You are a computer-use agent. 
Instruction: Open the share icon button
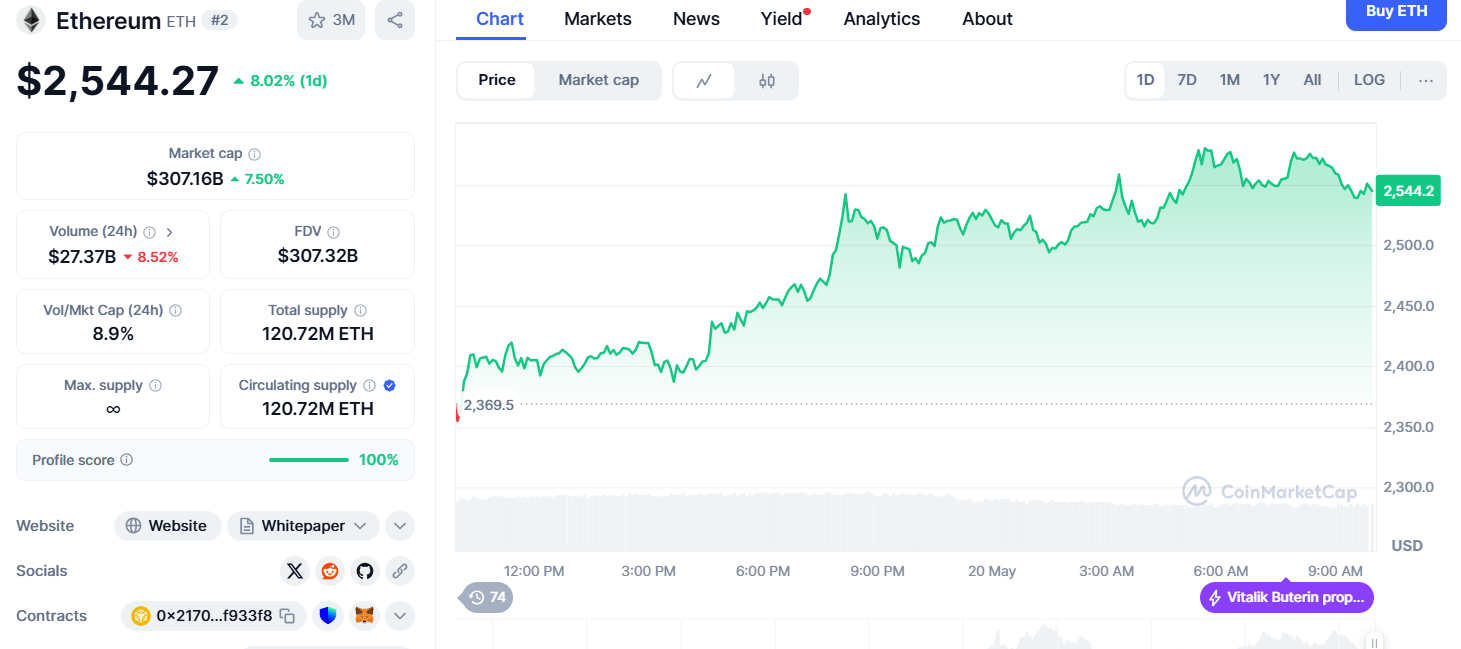[395, 20]
